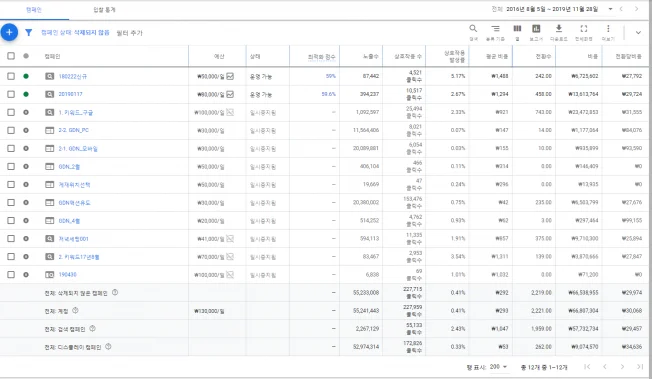Sort by 노출수 column header
Image resolution: width=652 pixels, height=379 pixels.
(370, 56)
